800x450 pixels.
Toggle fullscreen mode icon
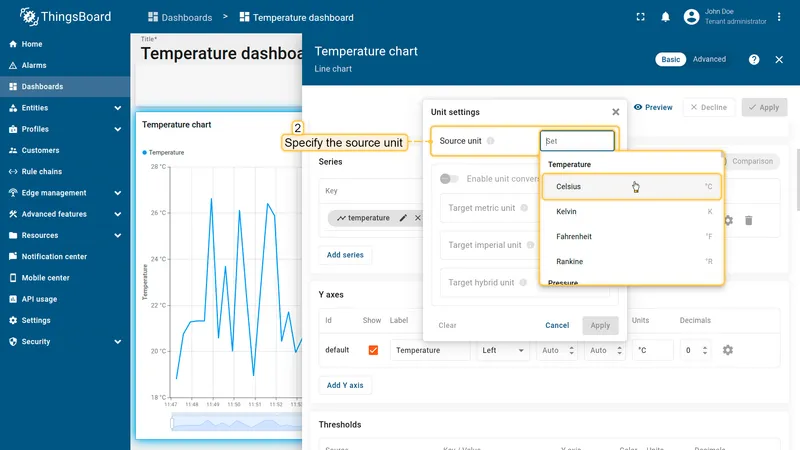click(640, 17)
